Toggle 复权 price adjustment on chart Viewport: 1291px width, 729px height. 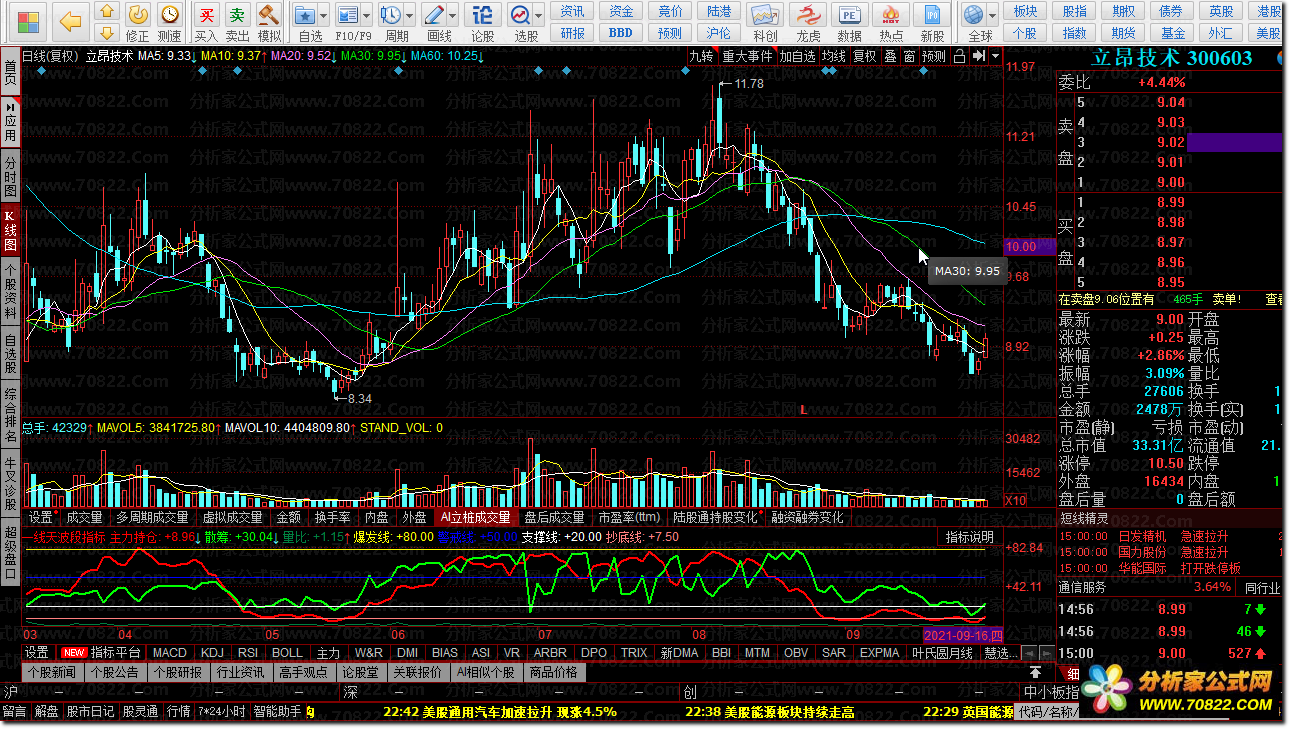point(864,56)
